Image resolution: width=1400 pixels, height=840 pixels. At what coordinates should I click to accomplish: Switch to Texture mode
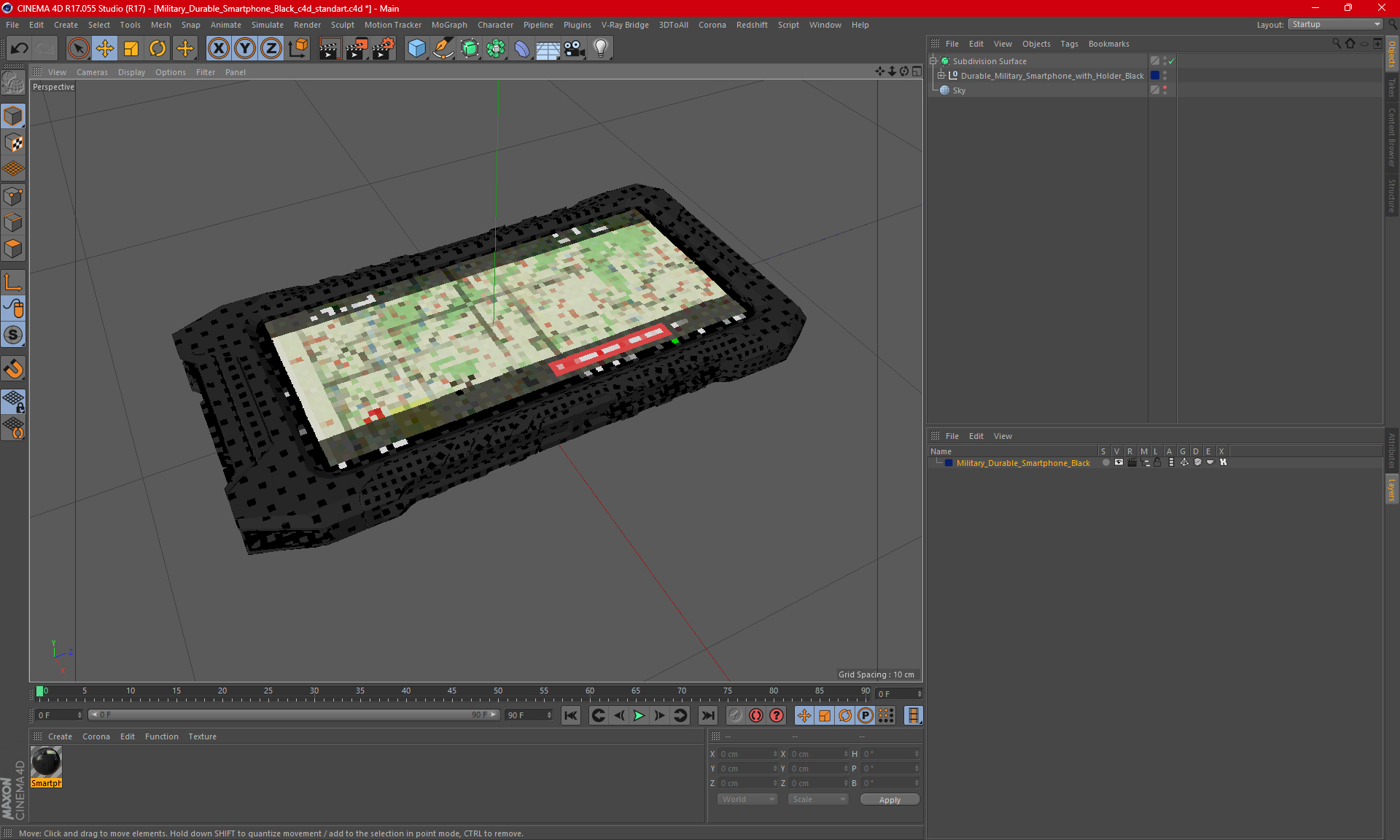(14, 143)
